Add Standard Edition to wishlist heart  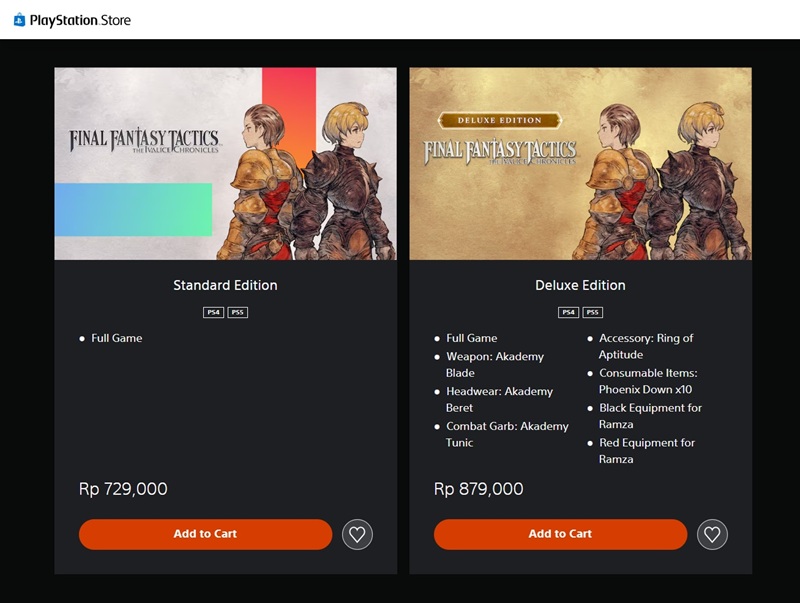tap(357, 534)
